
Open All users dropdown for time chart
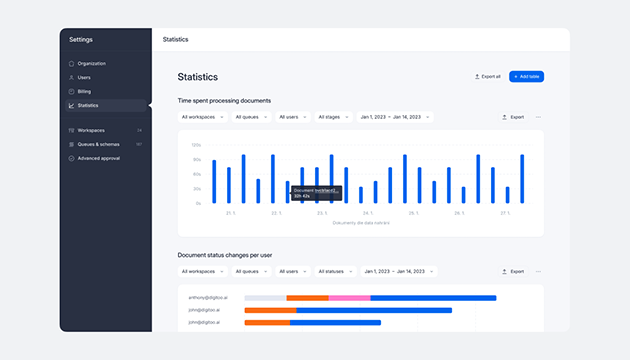293,117
